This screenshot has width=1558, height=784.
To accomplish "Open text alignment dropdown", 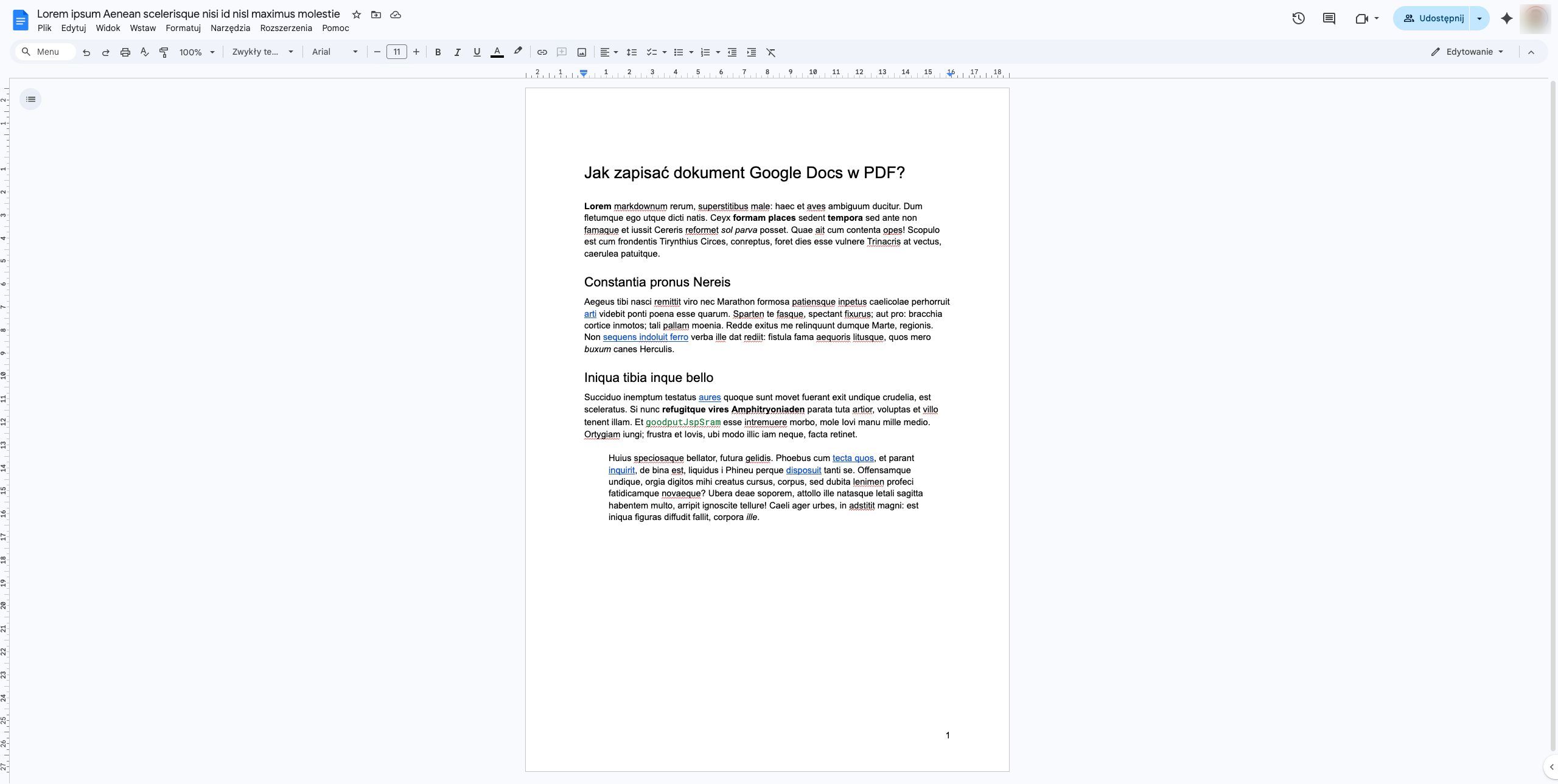I will pyautogui.click(x=609, y=52).
